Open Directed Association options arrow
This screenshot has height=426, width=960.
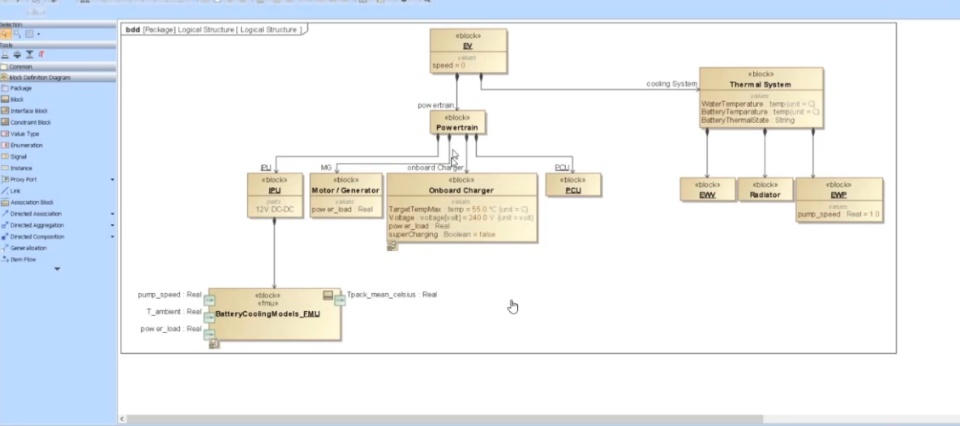(x=112, y=214)
